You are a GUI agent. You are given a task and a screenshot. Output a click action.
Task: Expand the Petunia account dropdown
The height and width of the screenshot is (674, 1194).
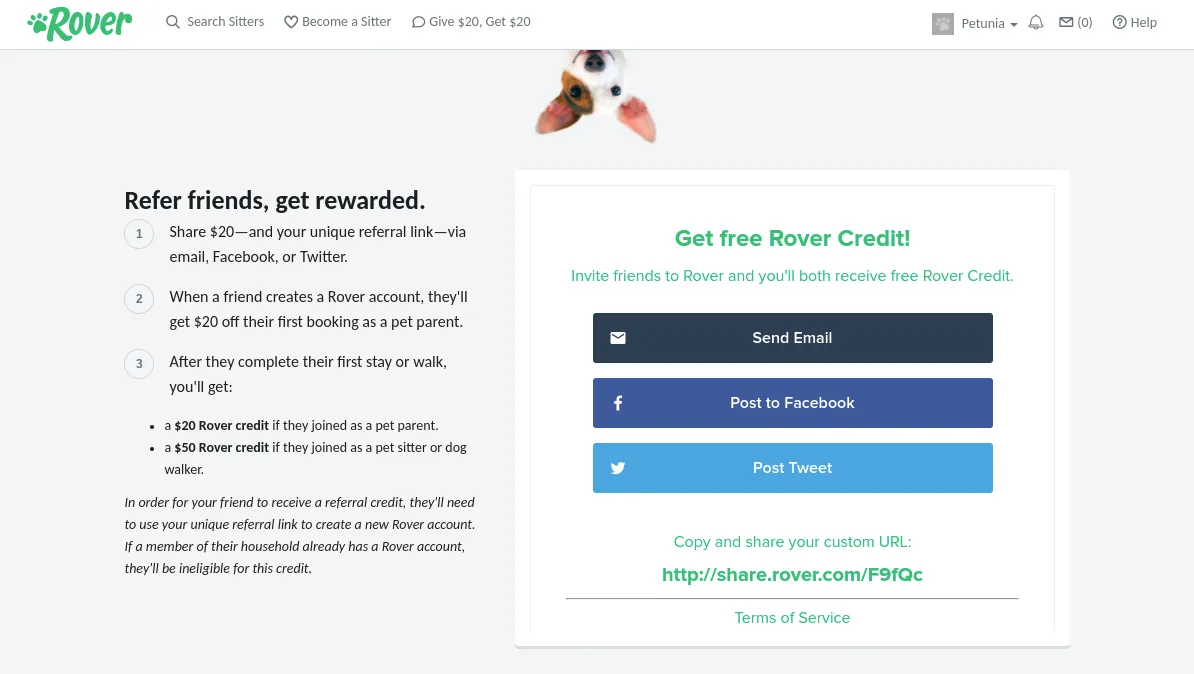point(1014,24)
